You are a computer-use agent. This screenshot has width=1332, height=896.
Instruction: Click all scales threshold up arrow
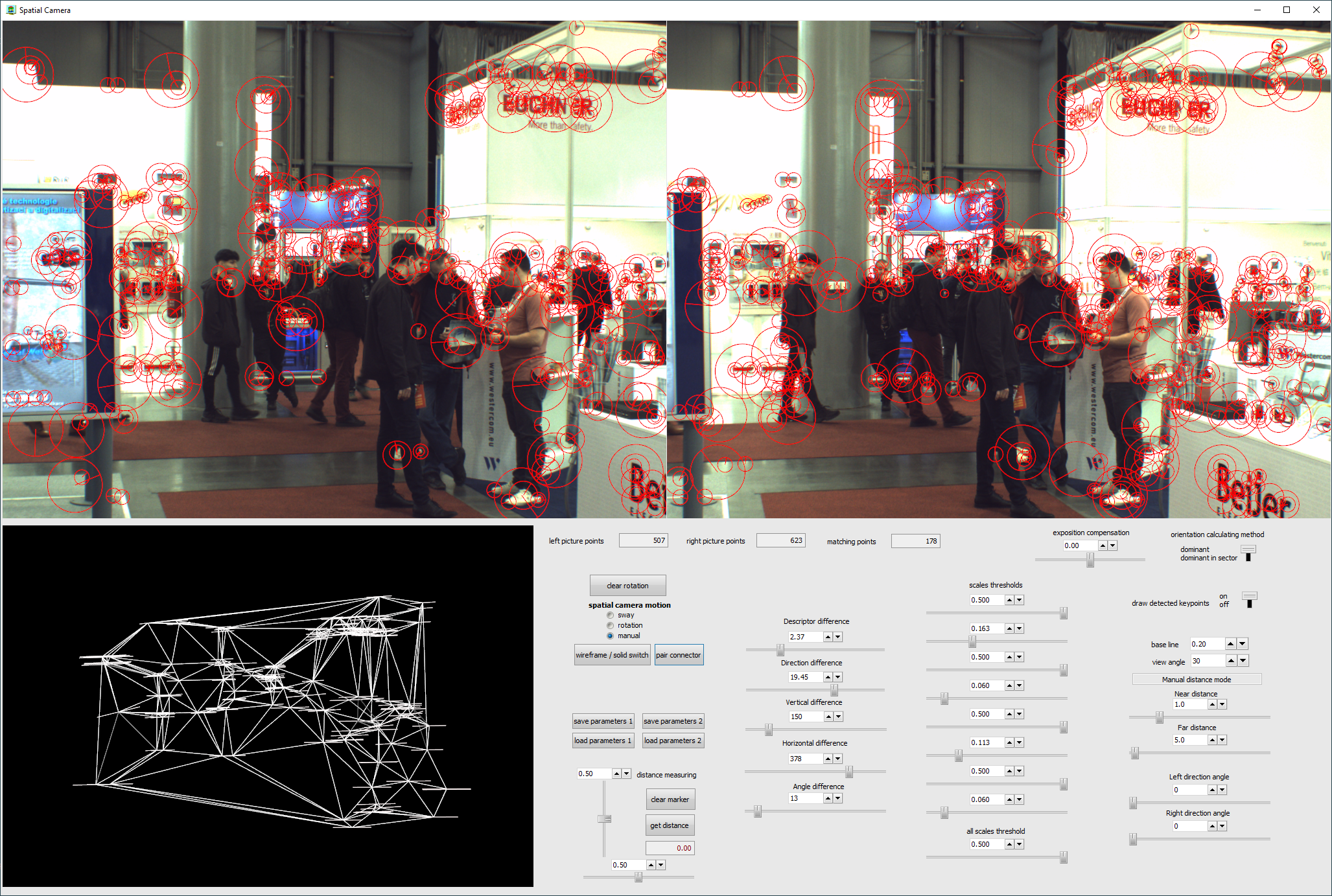click(x=1009, y=845)
